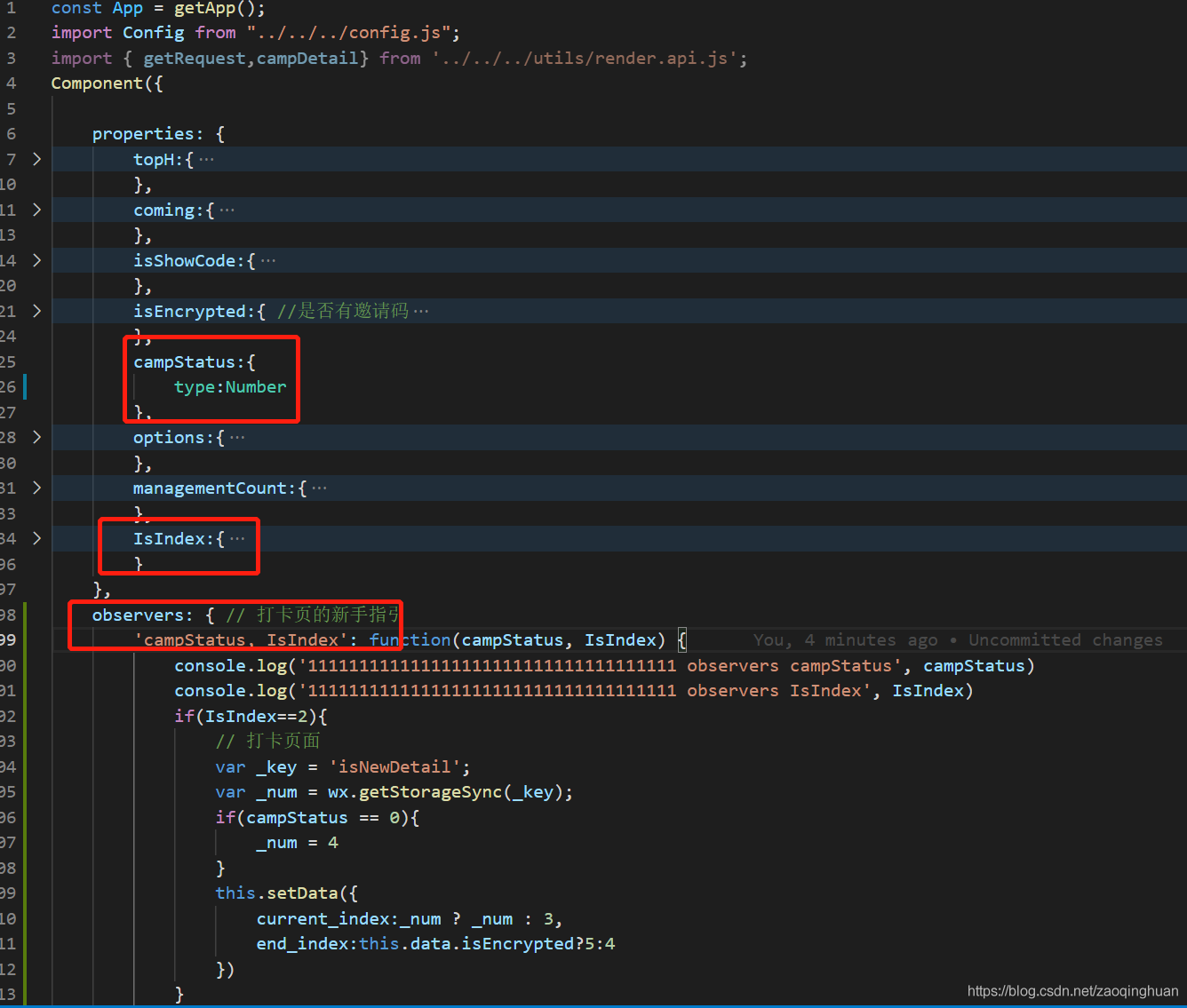This screenshot has height=1008, width=1187.
Task: Click the "//是否有邀请码" comment
Action: click(x=343, y=311)
